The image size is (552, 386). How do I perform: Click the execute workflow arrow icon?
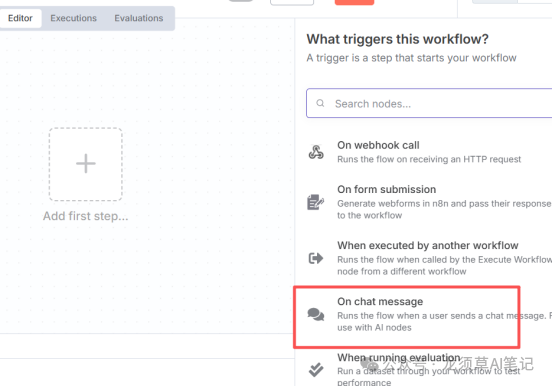tap(315, 258)
